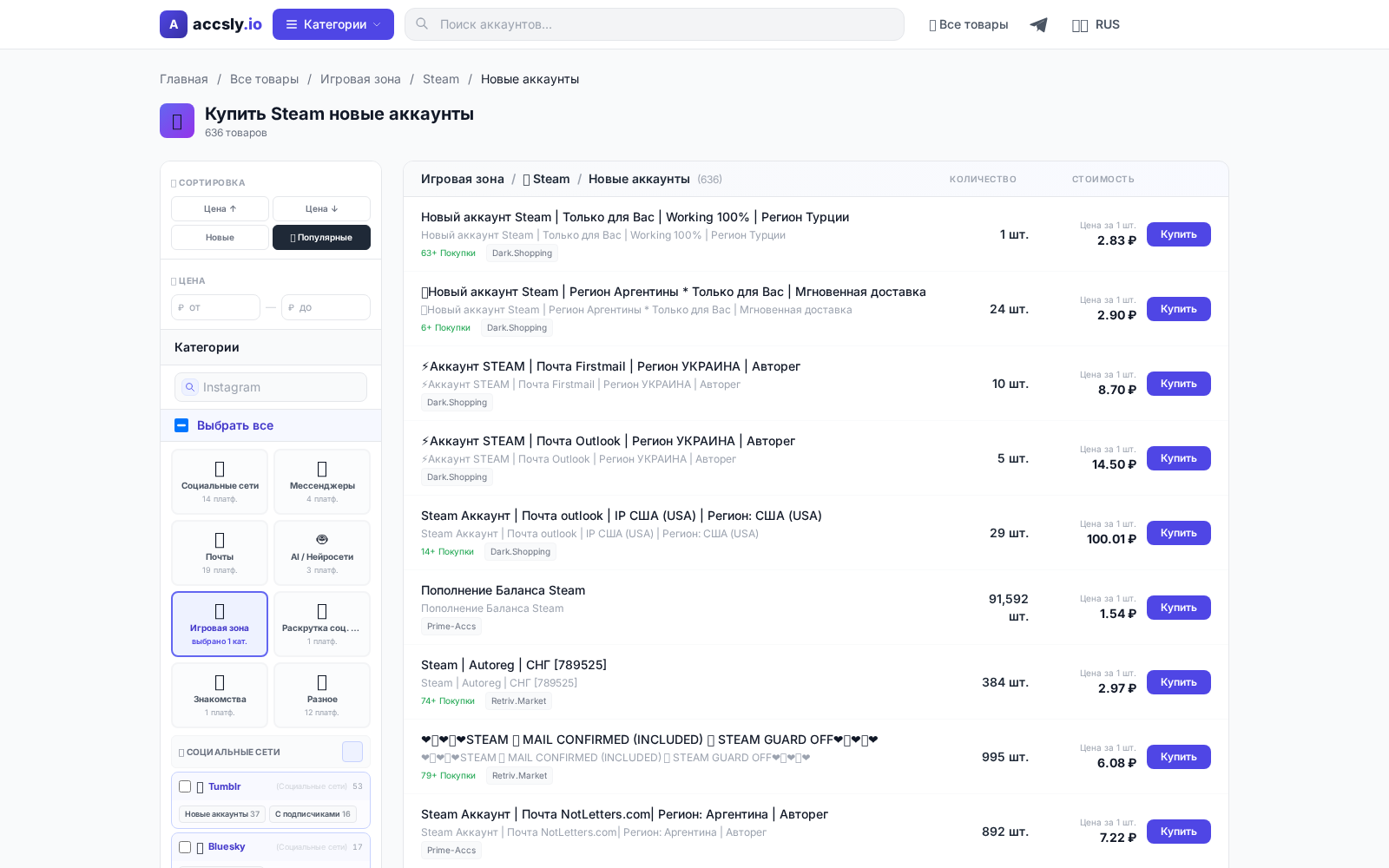Click Retriv.Market tag on Autoreg row
Viewport: 1389px width, 868px height.
point(518,701)
